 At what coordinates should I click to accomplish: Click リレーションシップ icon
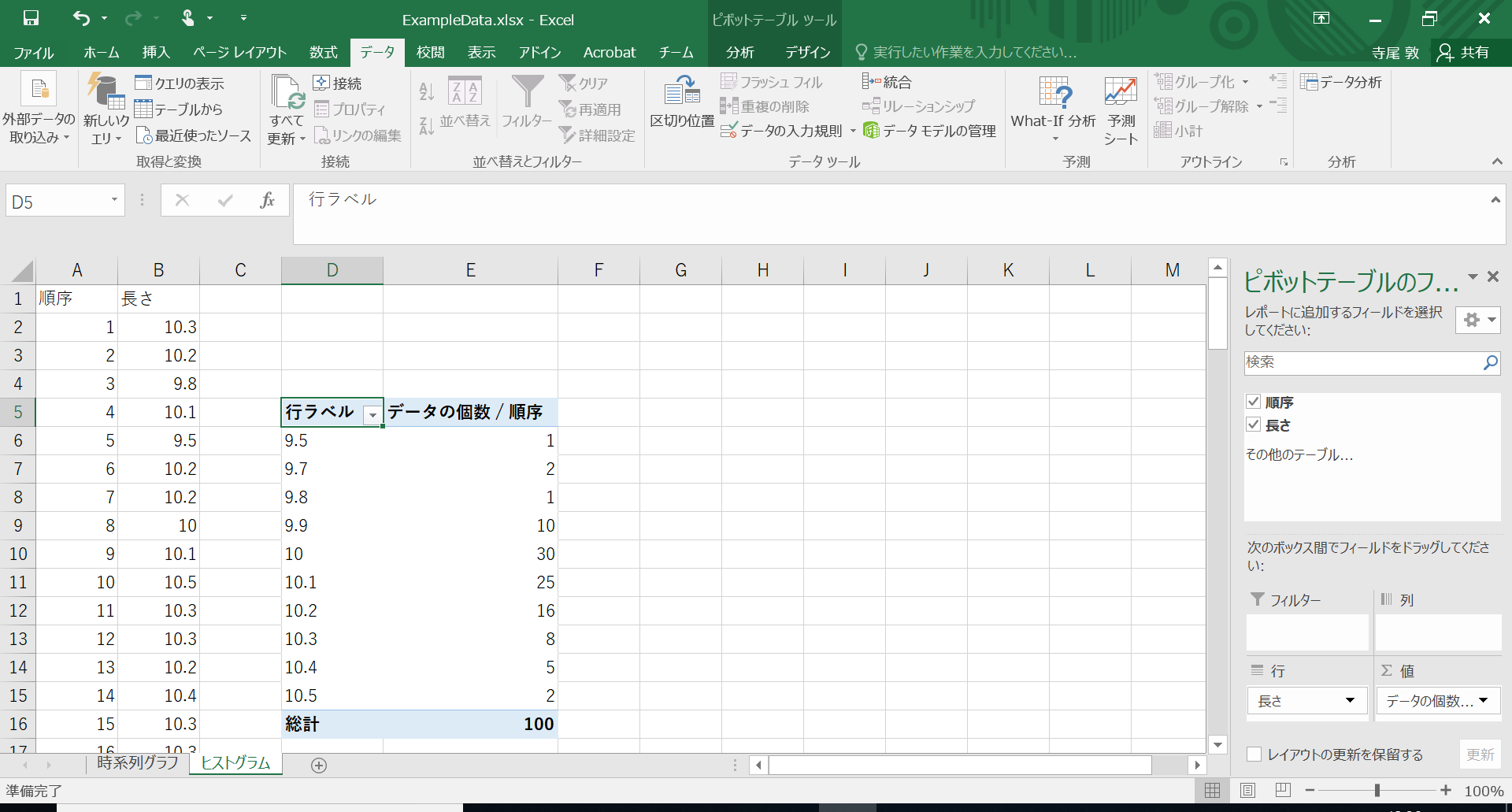(871, 106)
